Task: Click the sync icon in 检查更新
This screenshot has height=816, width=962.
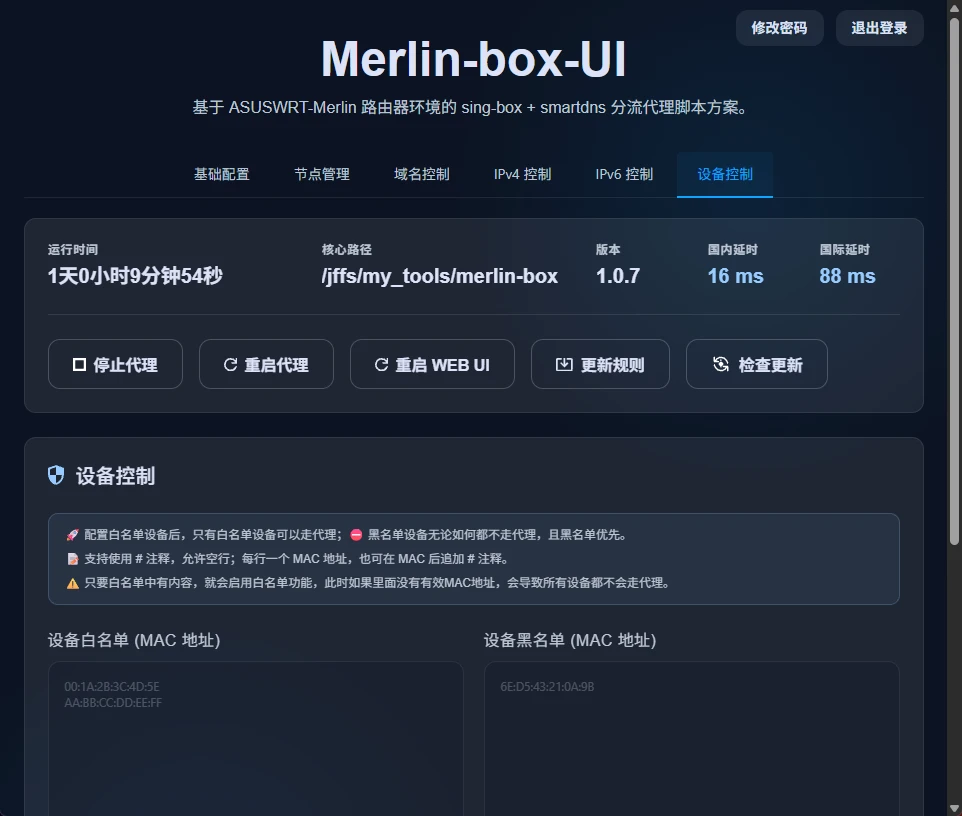Action: coord(721,364)
